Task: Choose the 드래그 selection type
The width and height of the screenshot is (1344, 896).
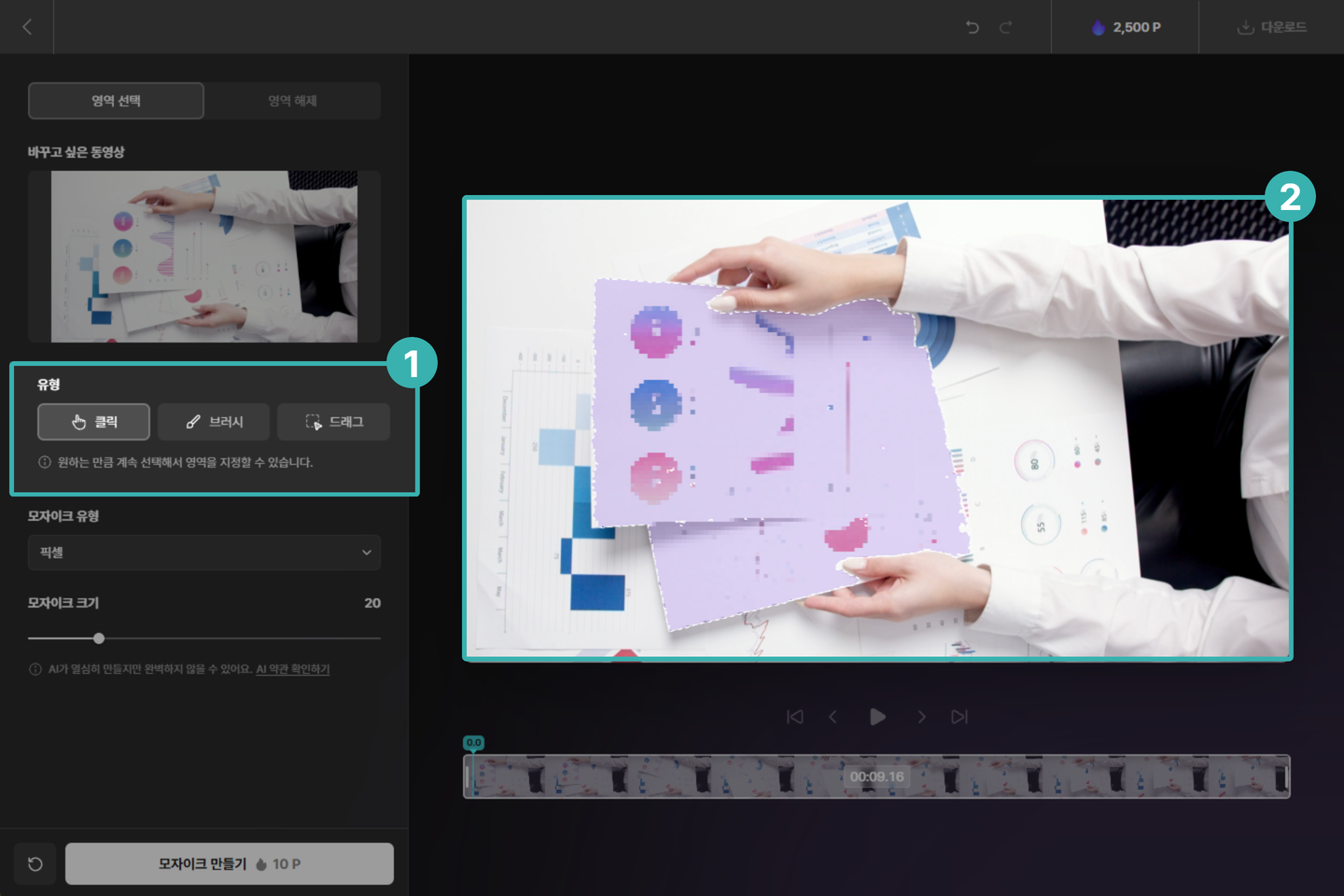Action: 333,422
